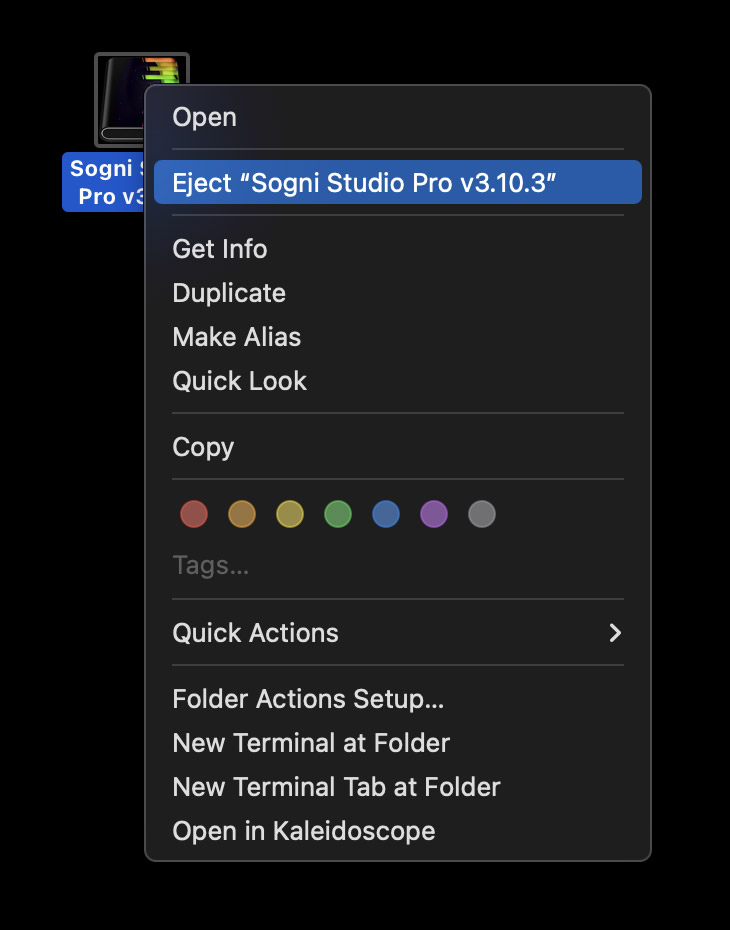Open Folder Actions Setup… entry
The image size is (730, 930).
[308, 699]
